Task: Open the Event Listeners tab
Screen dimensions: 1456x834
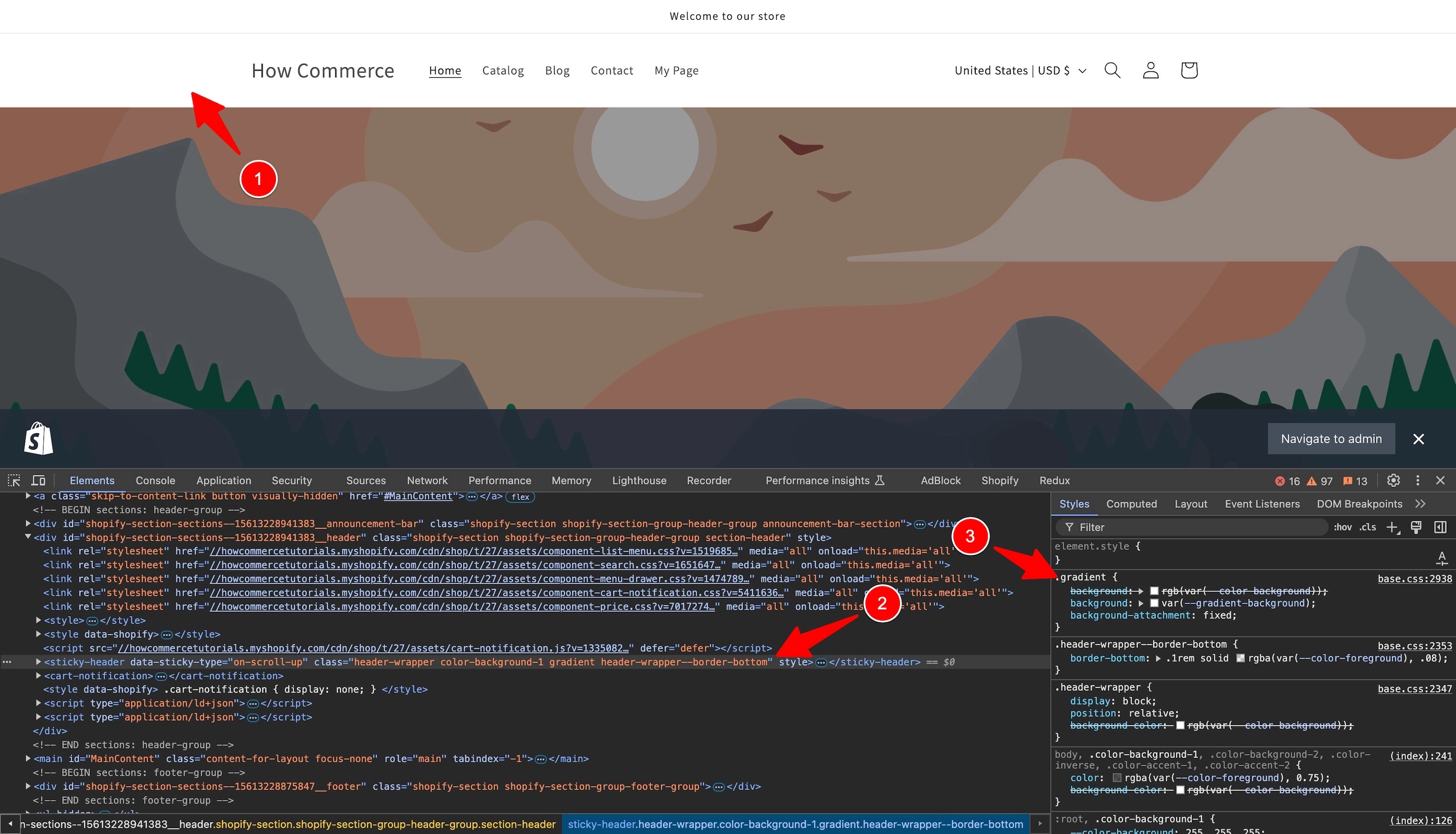Action: point(1262,504)
